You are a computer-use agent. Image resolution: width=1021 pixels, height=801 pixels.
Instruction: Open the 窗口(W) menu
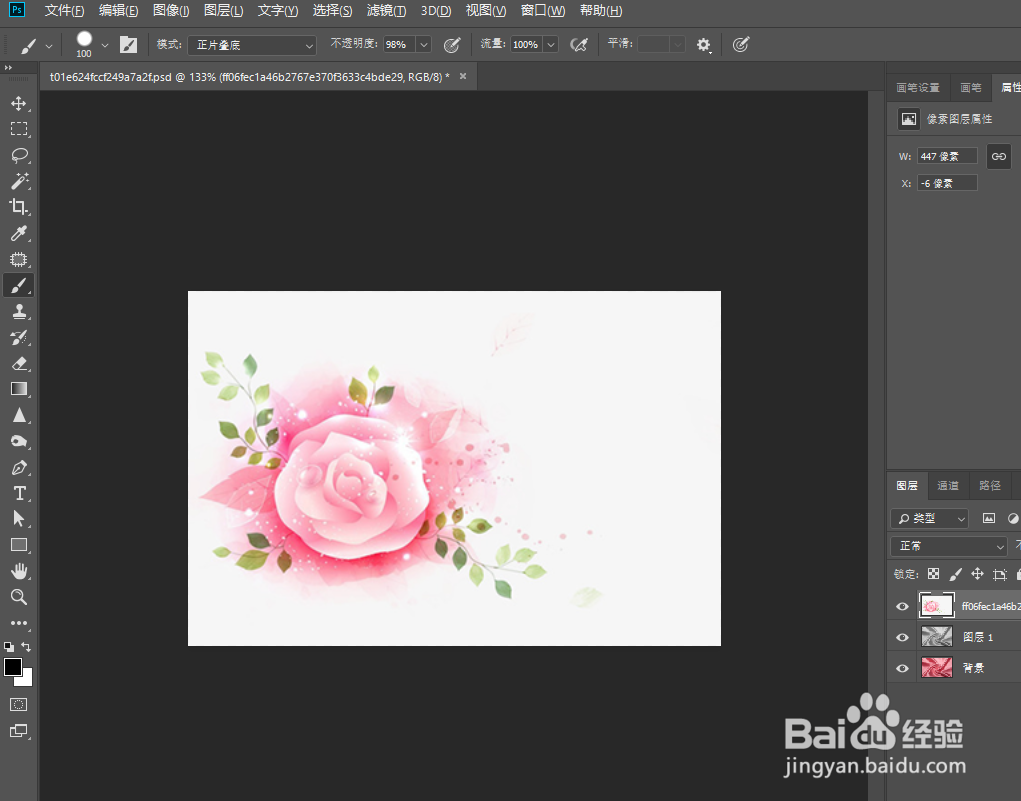click(543, 10)
